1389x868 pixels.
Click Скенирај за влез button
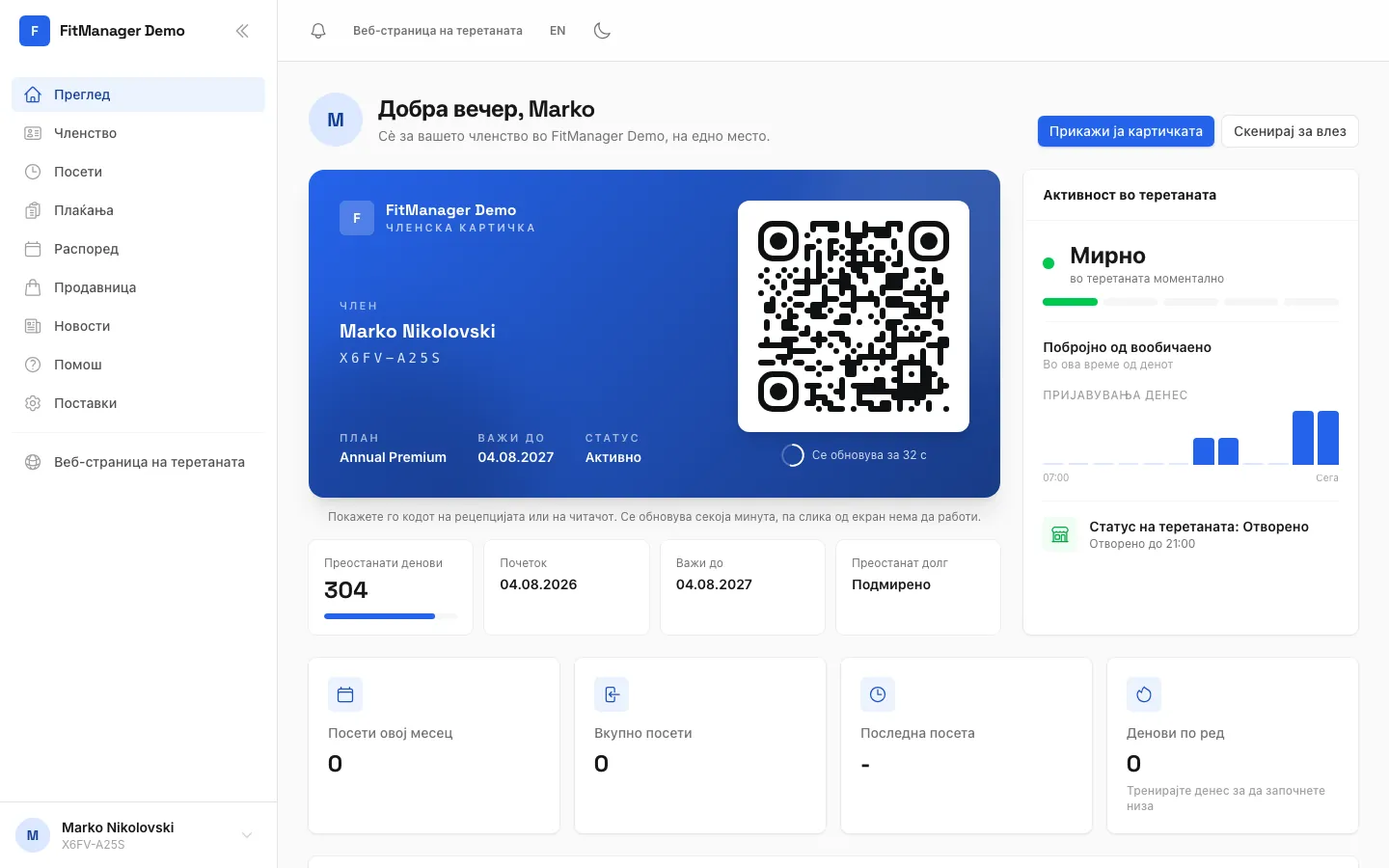pos(1290,131)
